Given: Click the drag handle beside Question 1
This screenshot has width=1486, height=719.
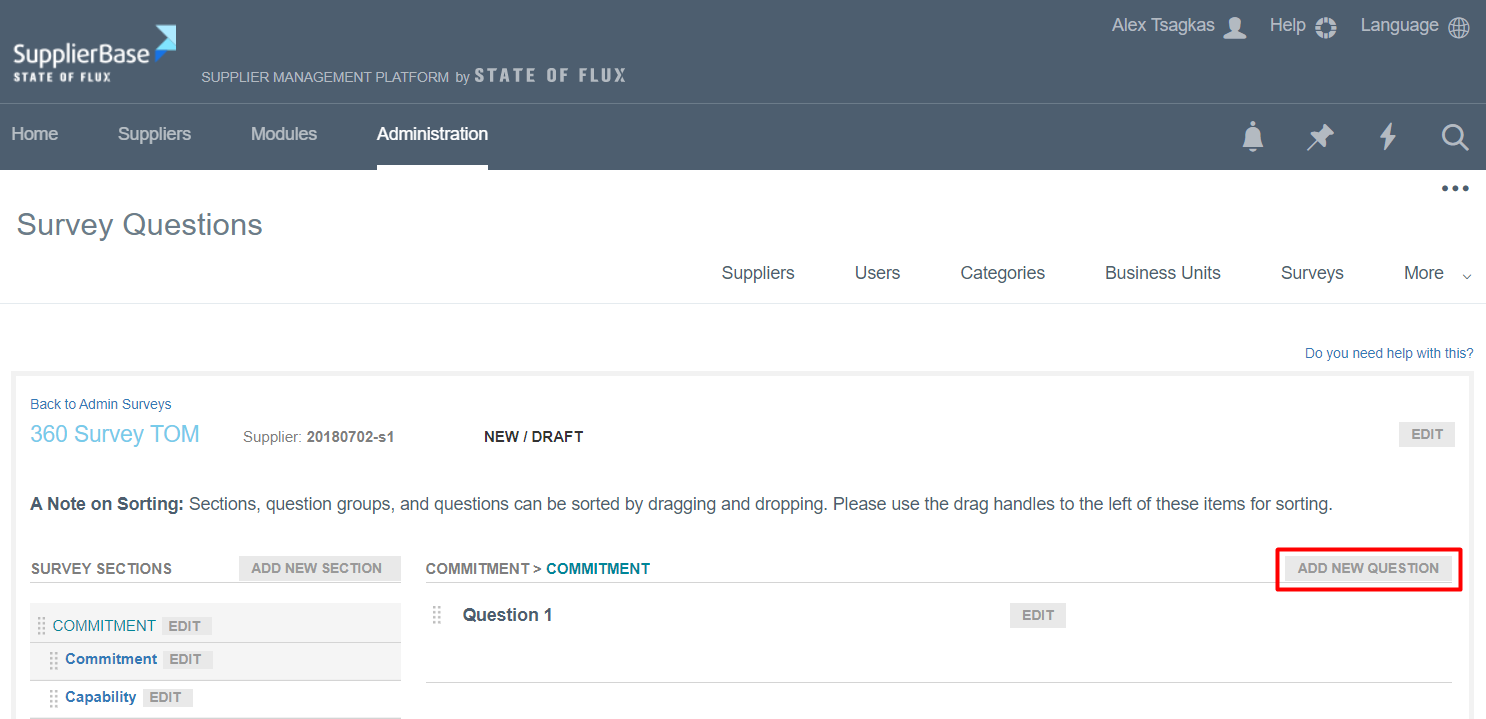Looking at the screenshot, I should pos(437,615).
